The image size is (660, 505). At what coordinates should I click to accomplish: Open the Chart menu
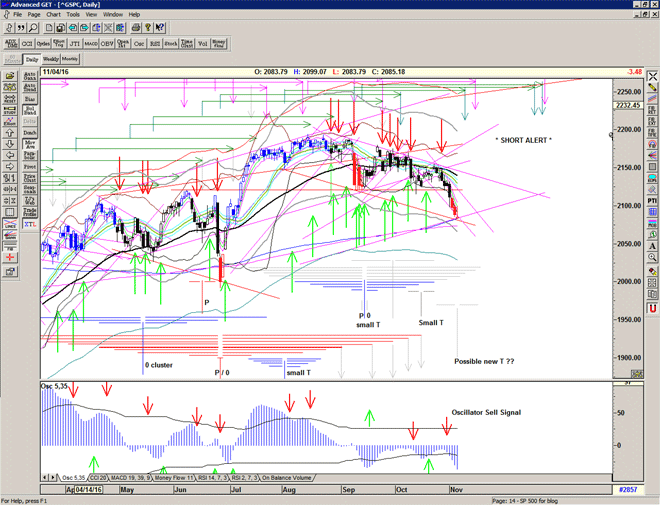[53, 15]
